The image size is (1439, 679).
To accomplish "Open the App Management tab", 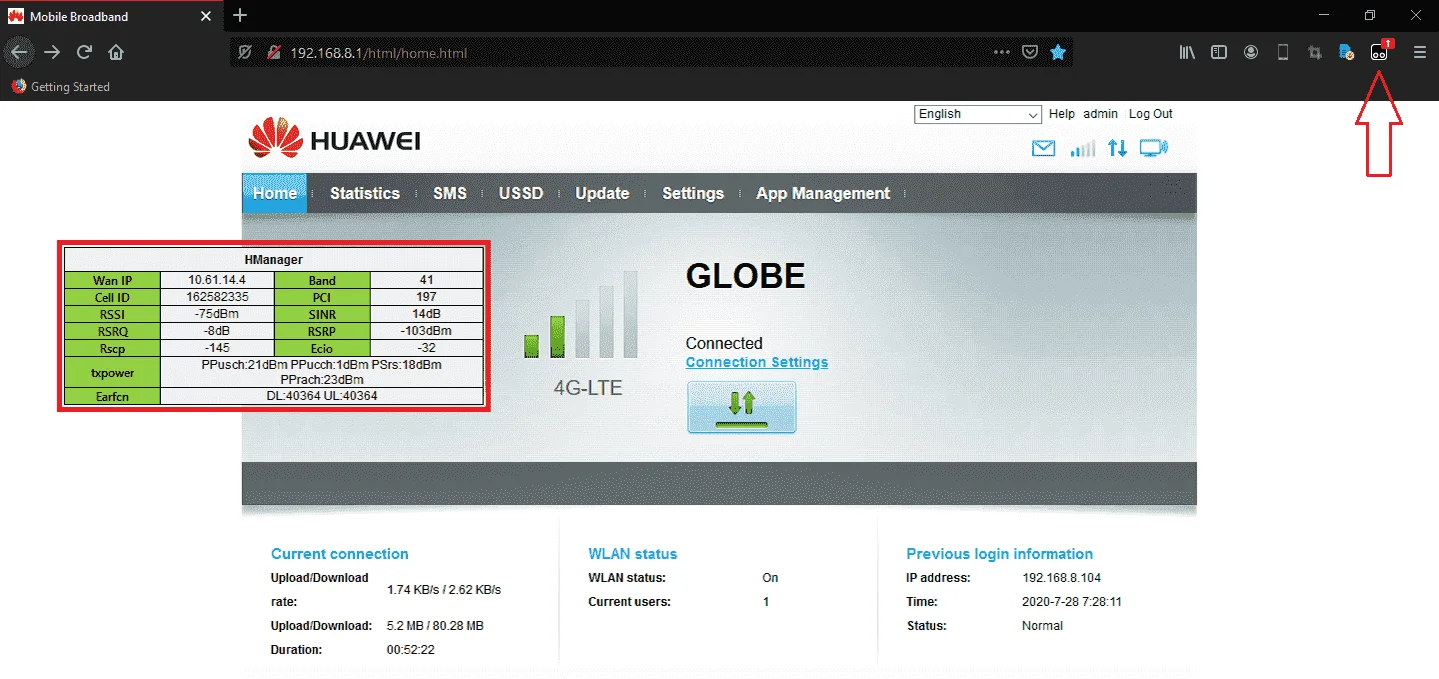I will 823,193.
